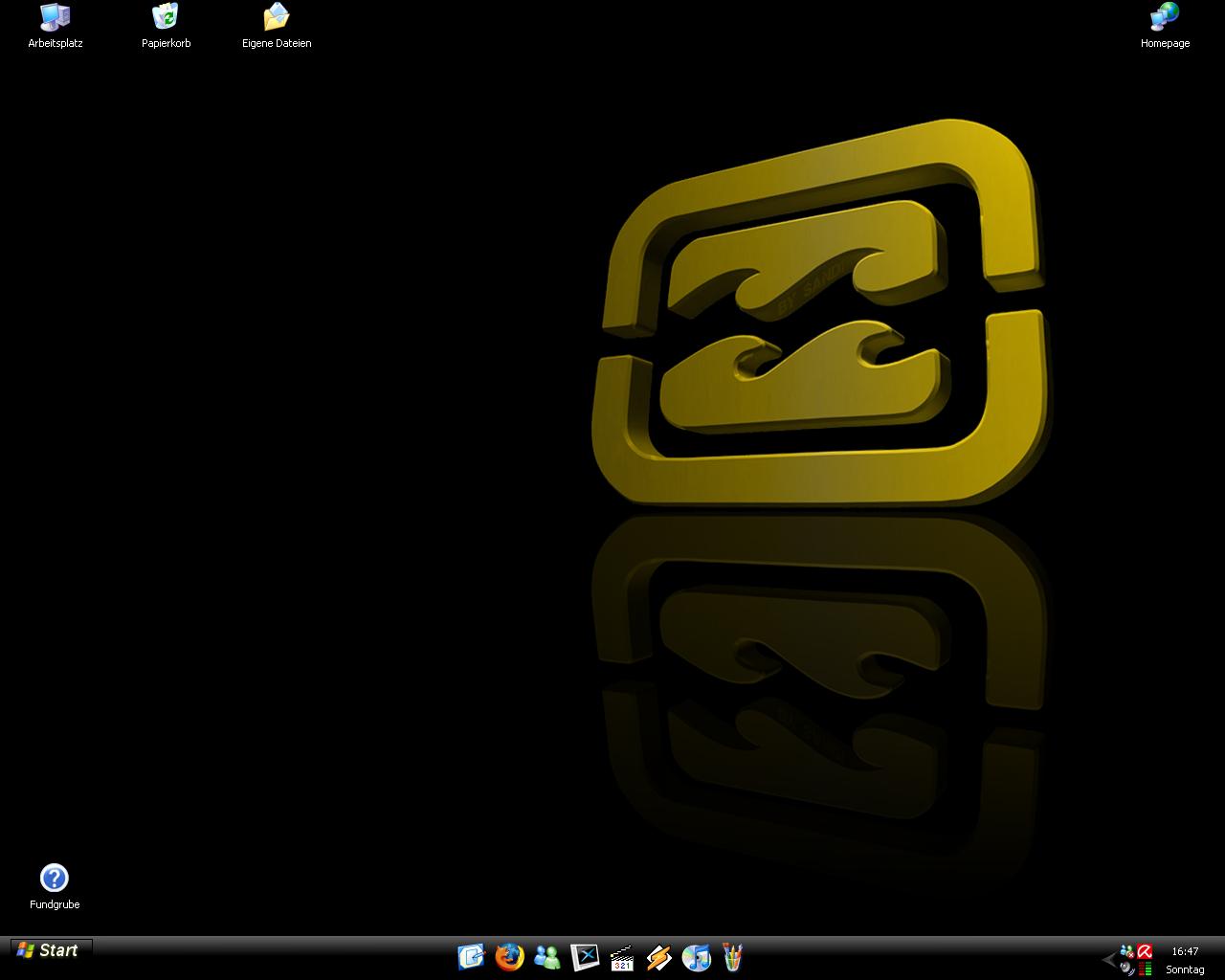This screenshot has height=980, width=1225.
Task: Click the 16:47 clock in tray
Action: 1185,951
